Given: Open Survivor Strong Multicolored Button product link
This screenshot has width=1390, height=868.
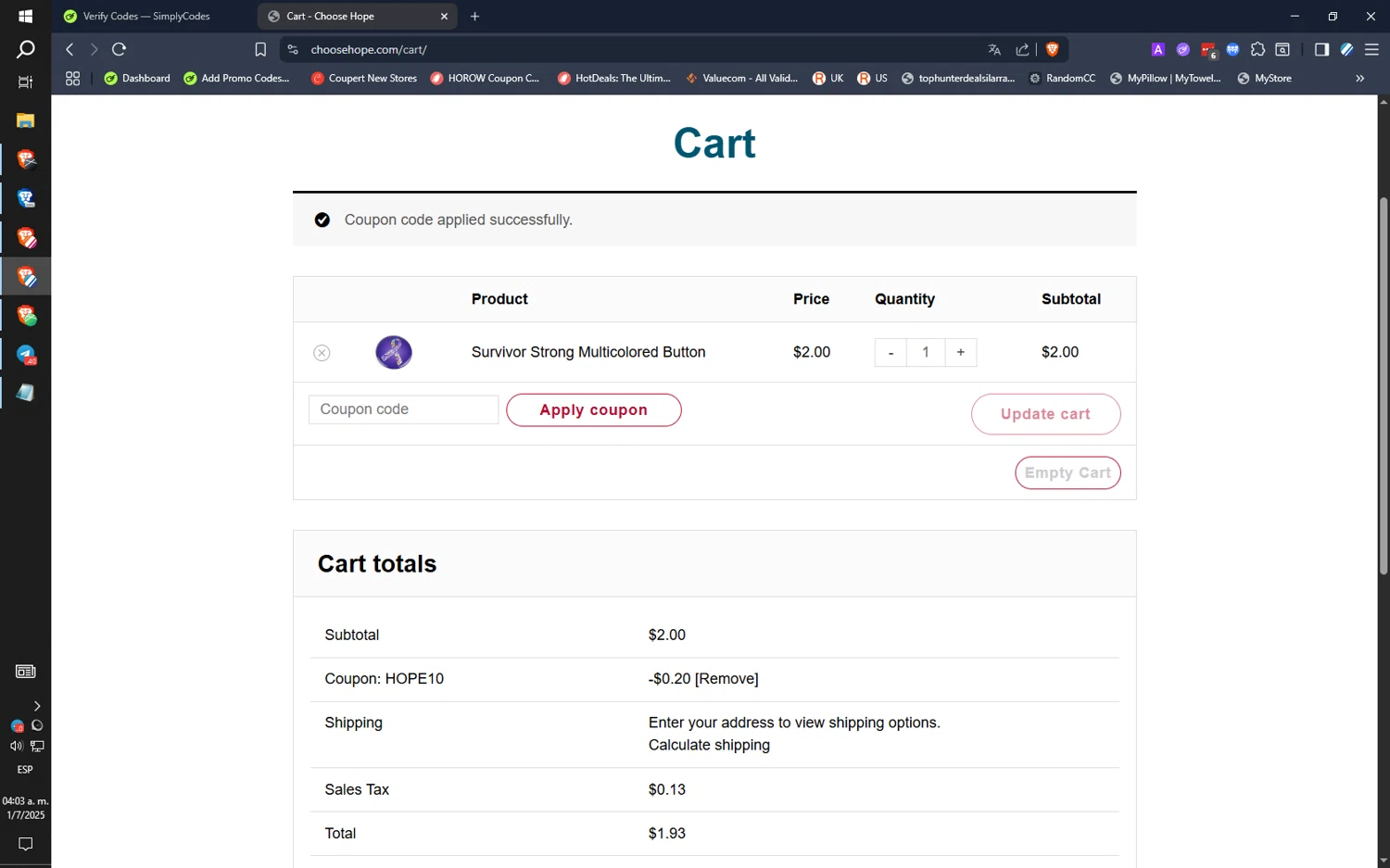Looking at the screenshot, I should point(588,352).
